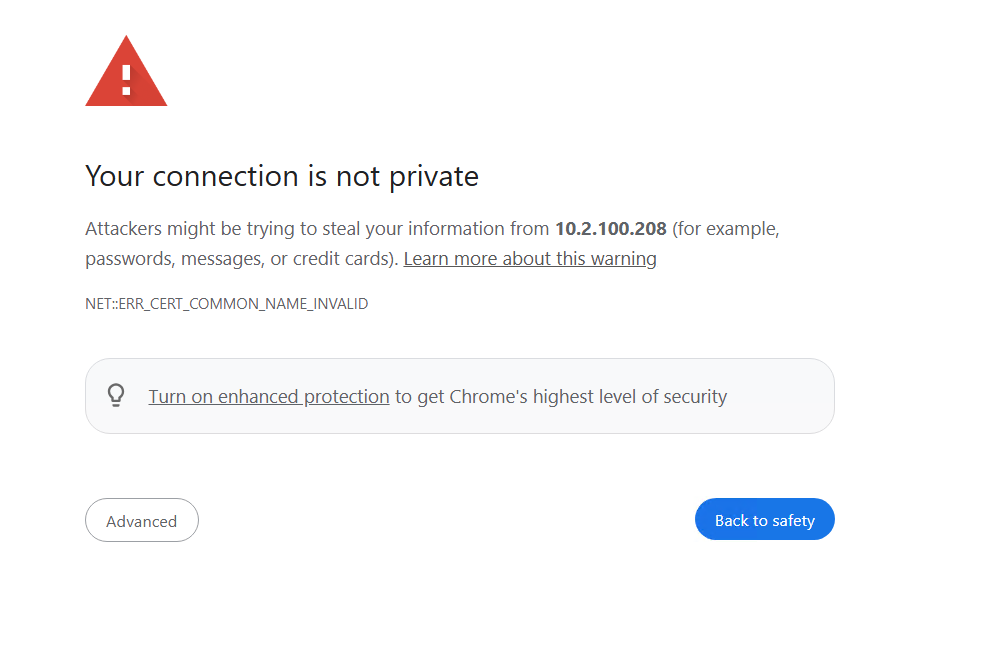This screenshot has height=664, width=1000.
Task: Open the "Learn more about this warning" link
Action: pos(530,259)
